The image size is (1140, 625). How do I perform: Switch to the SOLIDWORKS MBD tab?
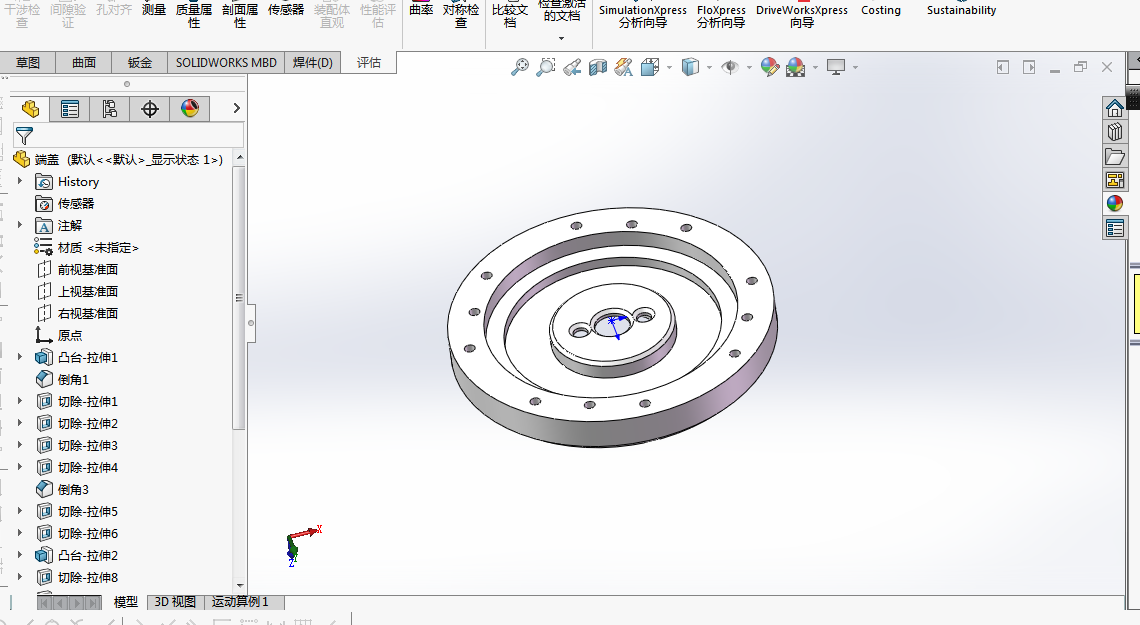(x=226, y=62)
